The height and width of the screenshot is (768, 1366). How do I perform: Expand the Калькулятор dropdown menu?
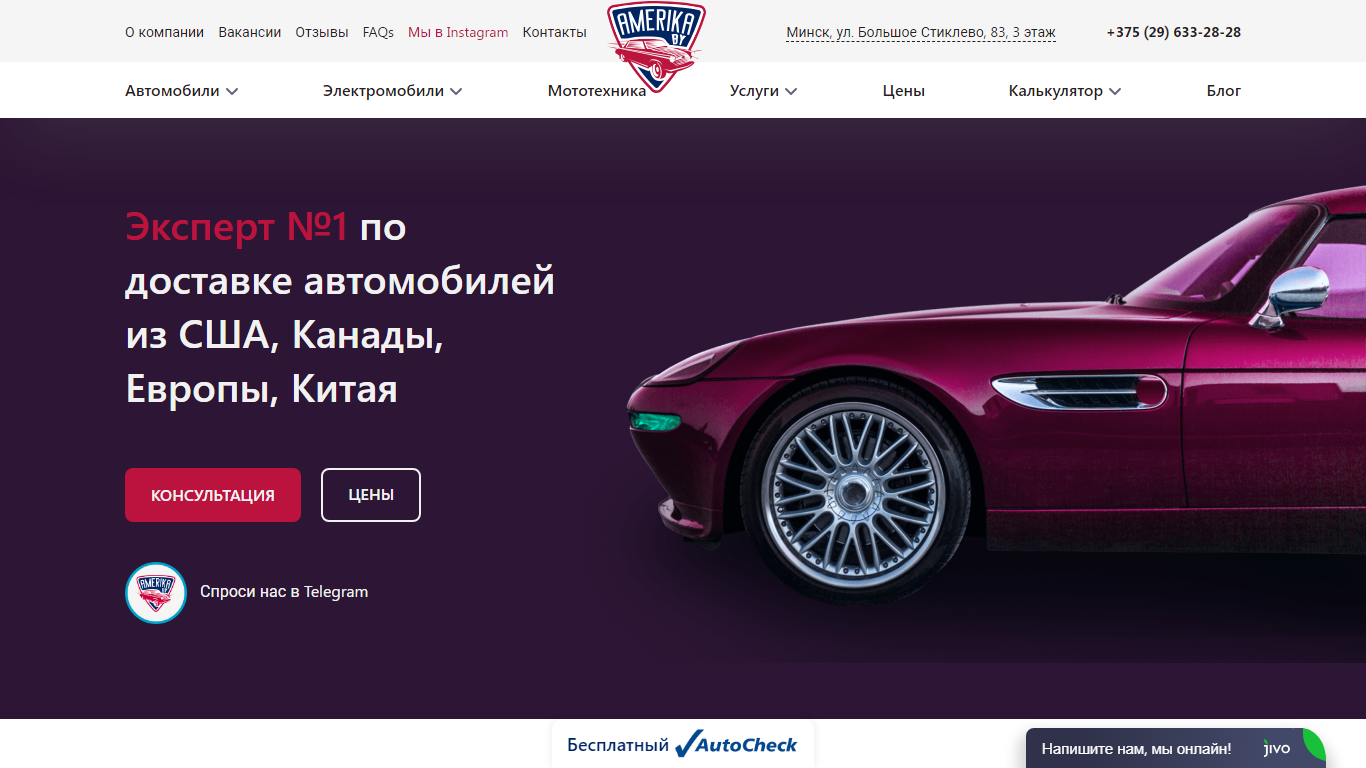1065,91
